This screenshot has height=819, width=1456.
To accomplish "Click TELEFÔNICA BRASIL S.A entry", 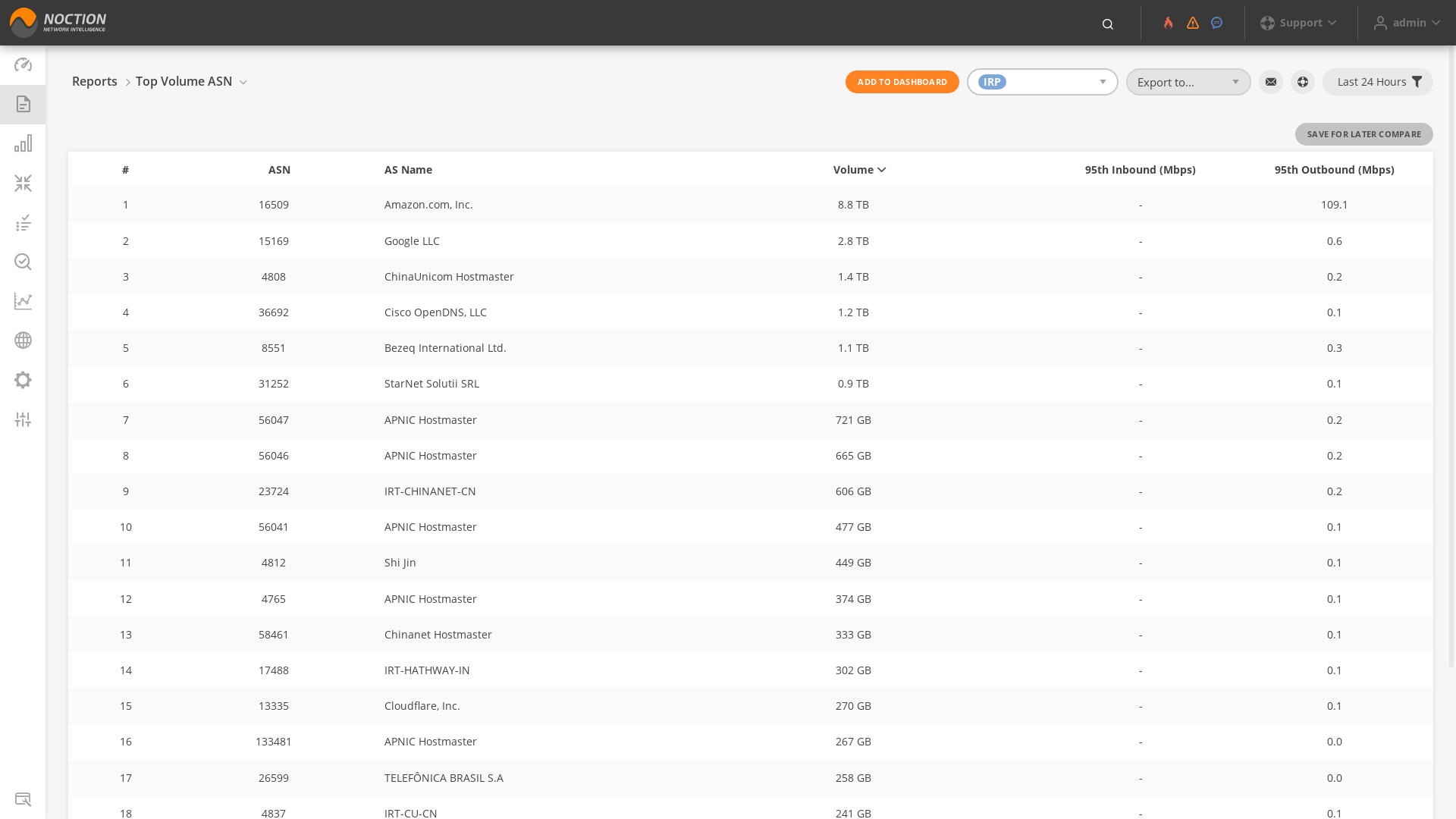I will [x=444, y=777].
